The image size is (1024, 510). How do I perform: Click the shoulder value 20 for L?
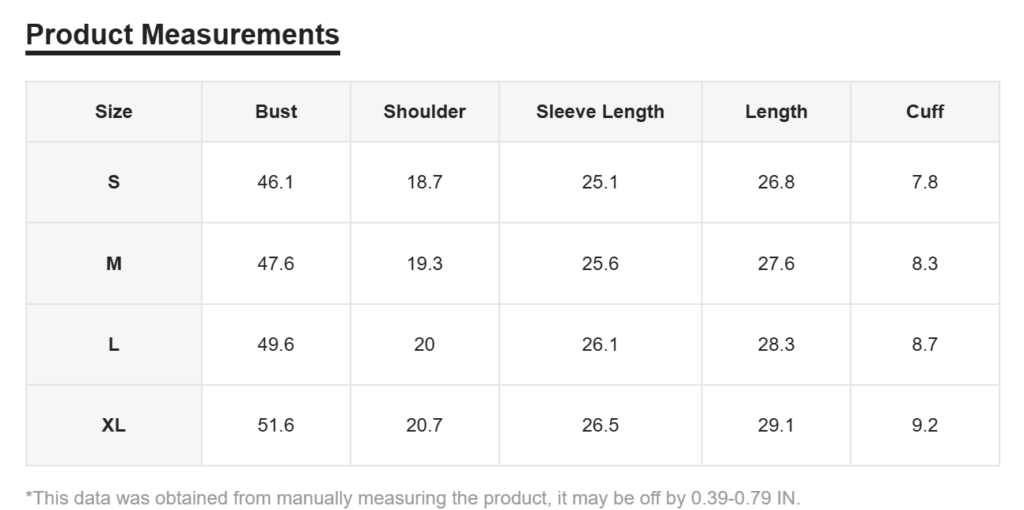pos(424,344)
